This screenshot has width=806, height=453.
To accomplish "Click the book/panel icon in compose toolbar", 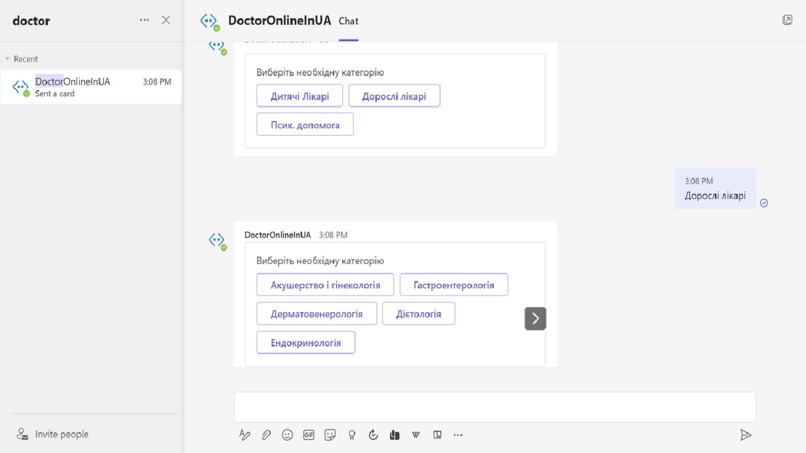I will tap(437, 435).
